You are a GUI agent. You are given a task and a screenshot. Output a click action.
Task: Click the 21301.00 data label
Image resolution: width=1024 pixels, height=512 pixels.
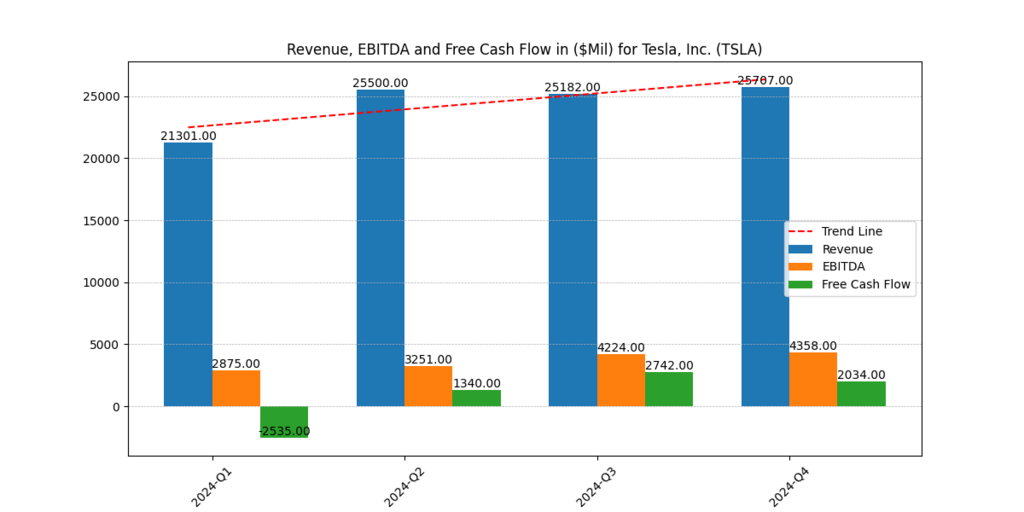(188, 136)
